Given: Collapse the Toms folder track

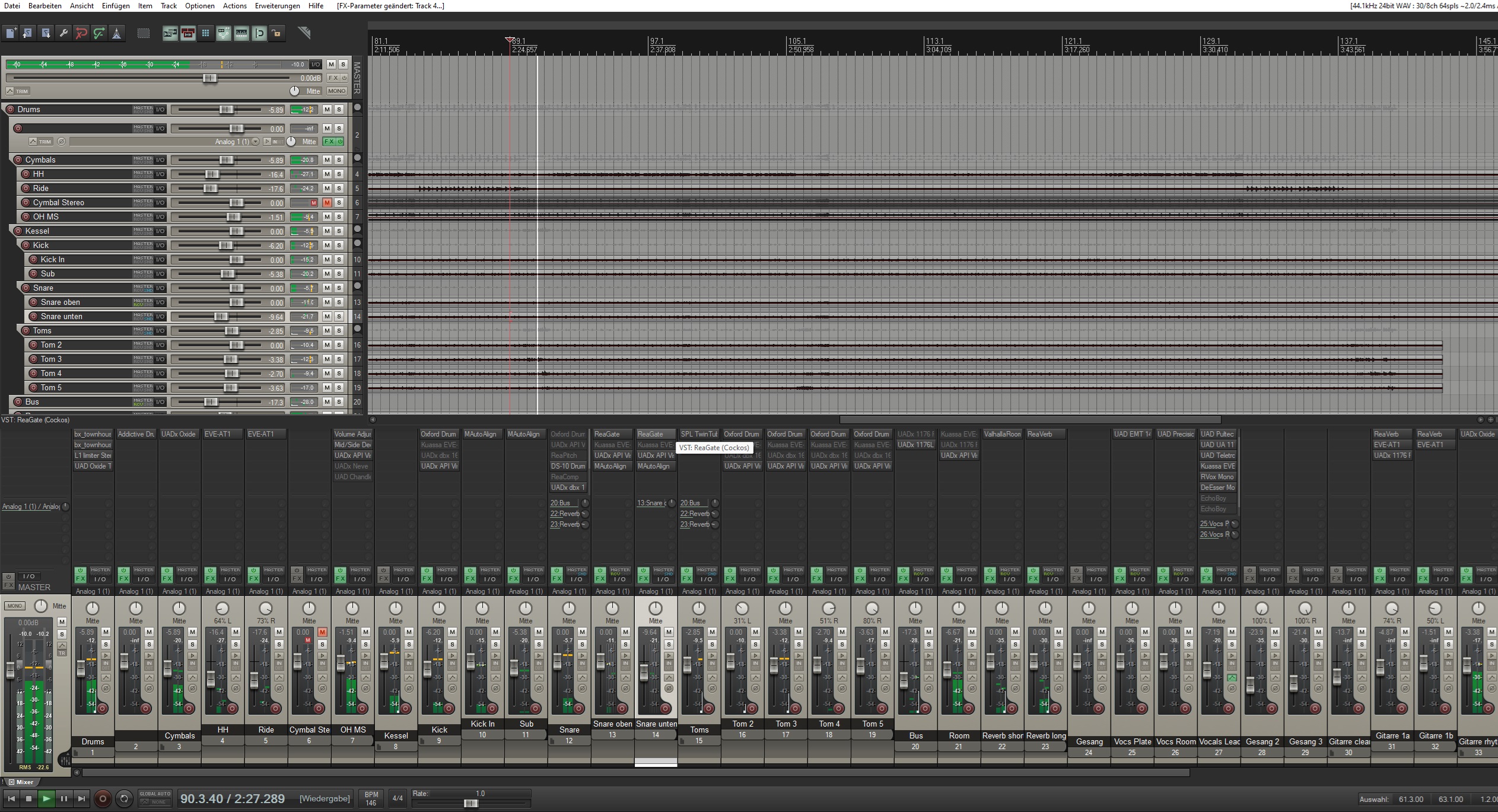Looking at the screenshot, I should (x=357, y=329).
